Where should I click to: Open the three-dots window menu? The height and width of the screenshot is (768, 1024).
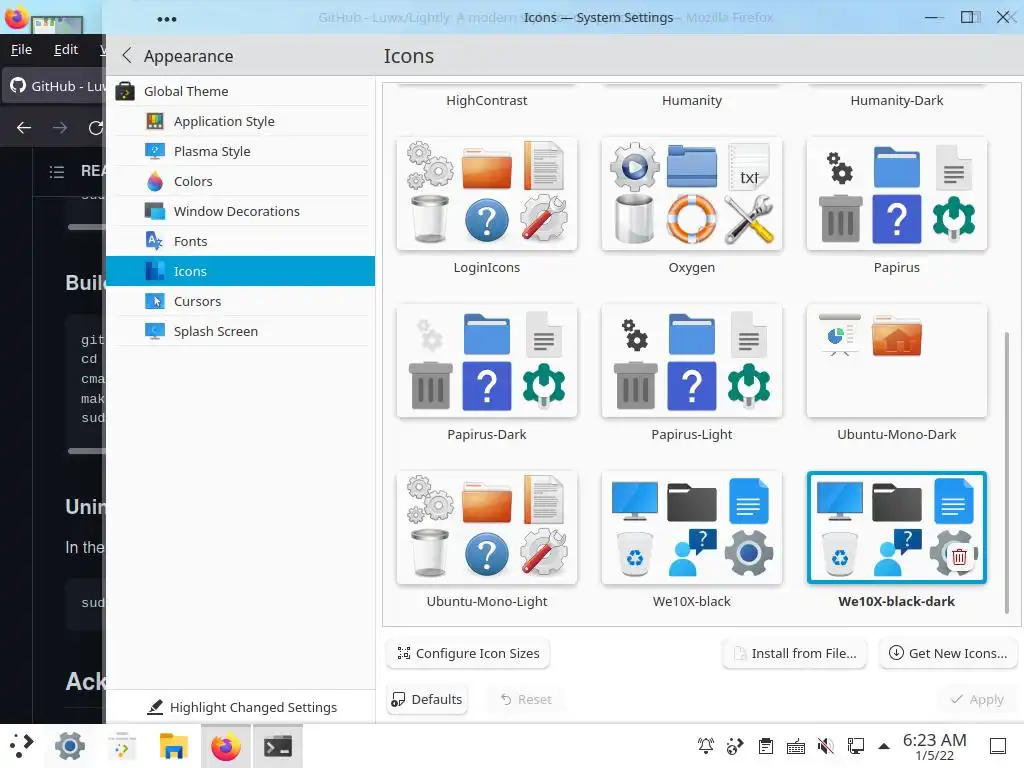(x=167, y=19)
